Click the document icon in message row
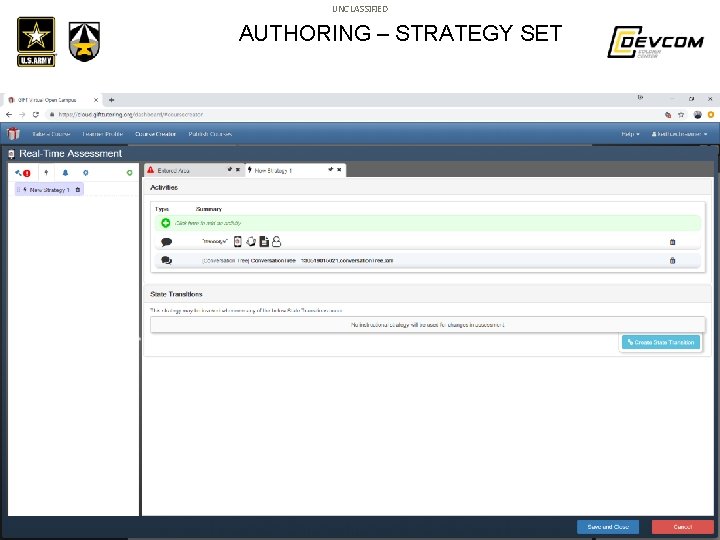 264,241
